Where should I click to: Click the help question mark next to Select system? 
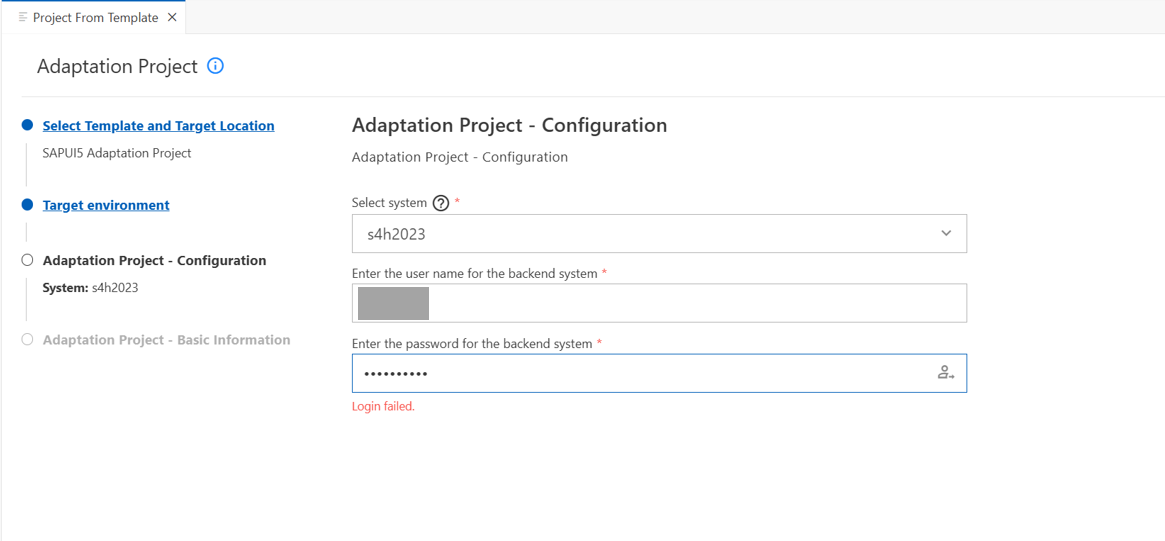[x=441, y=203]
